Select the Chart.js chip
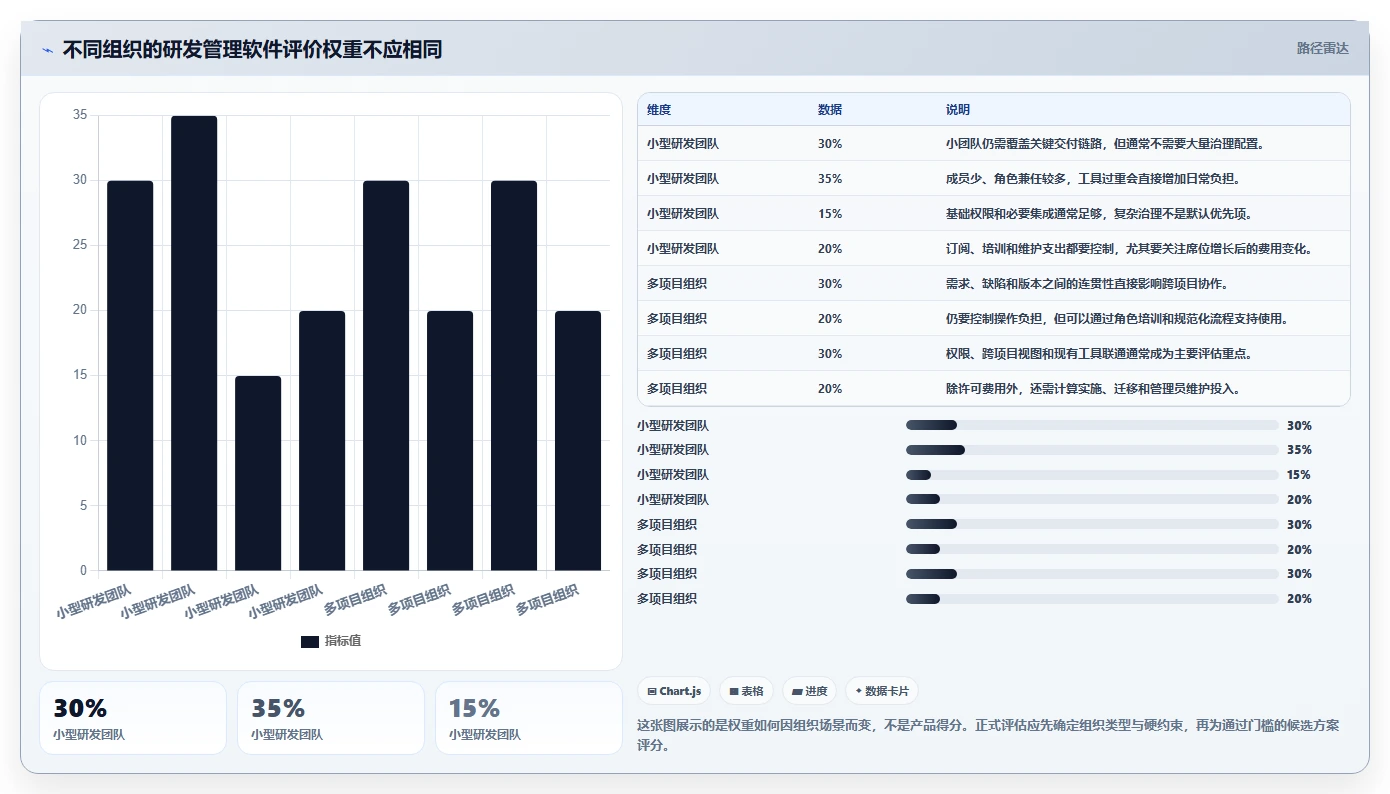 (674, 691)
